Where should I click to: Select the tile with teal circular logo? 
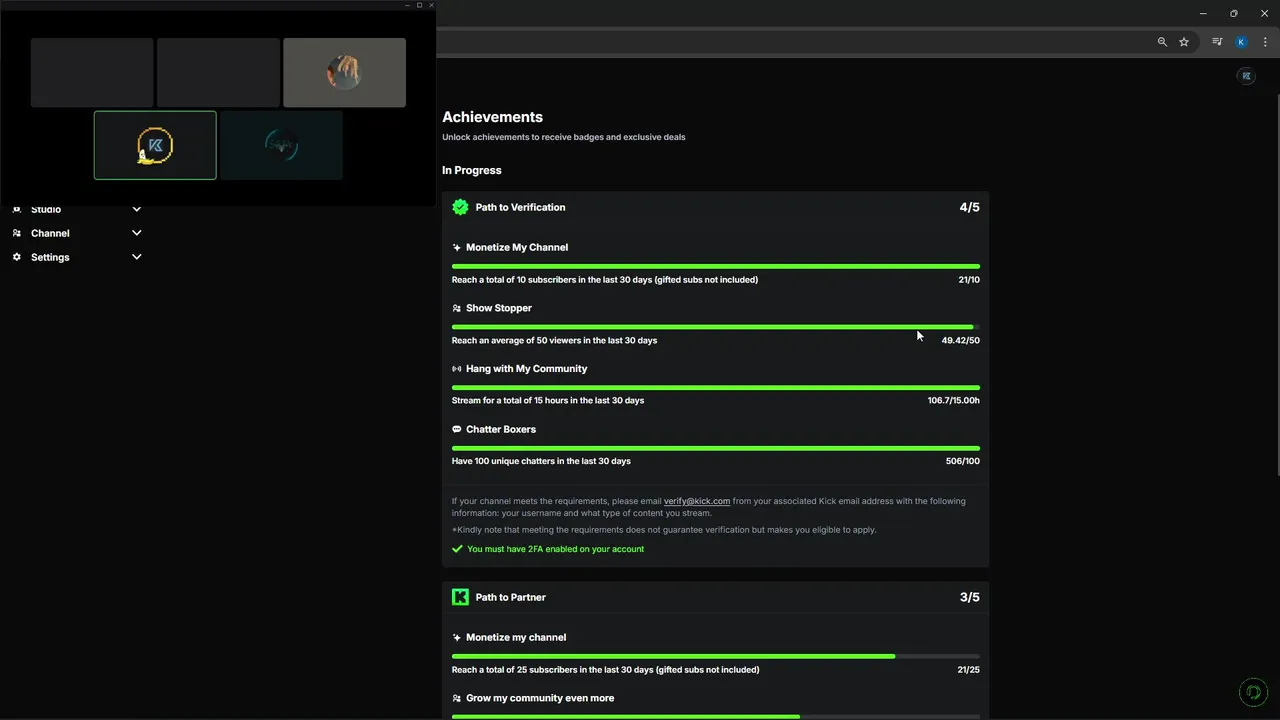point(281,145)
